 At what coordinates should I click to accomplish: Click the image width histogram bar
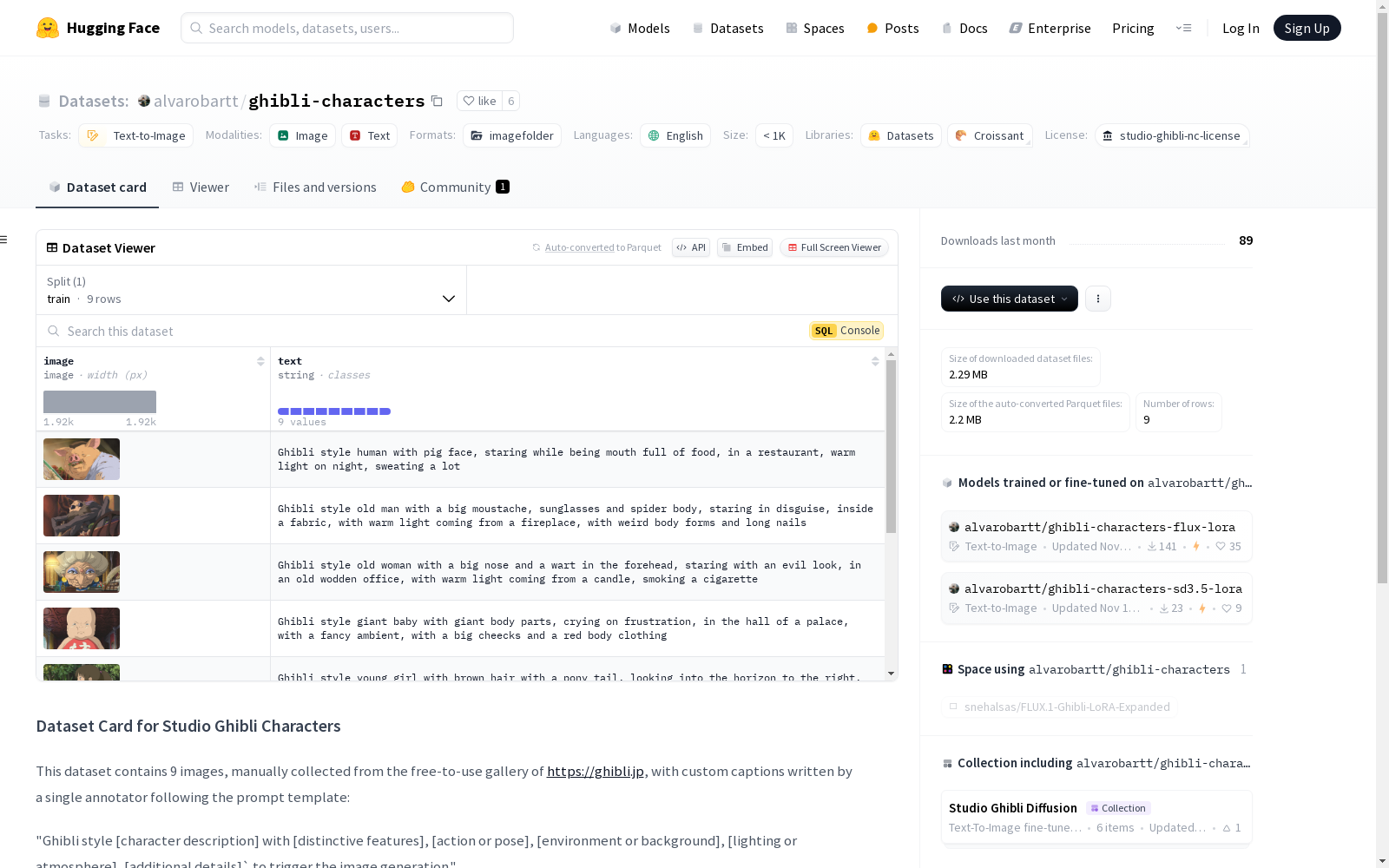tap(100, 402)
